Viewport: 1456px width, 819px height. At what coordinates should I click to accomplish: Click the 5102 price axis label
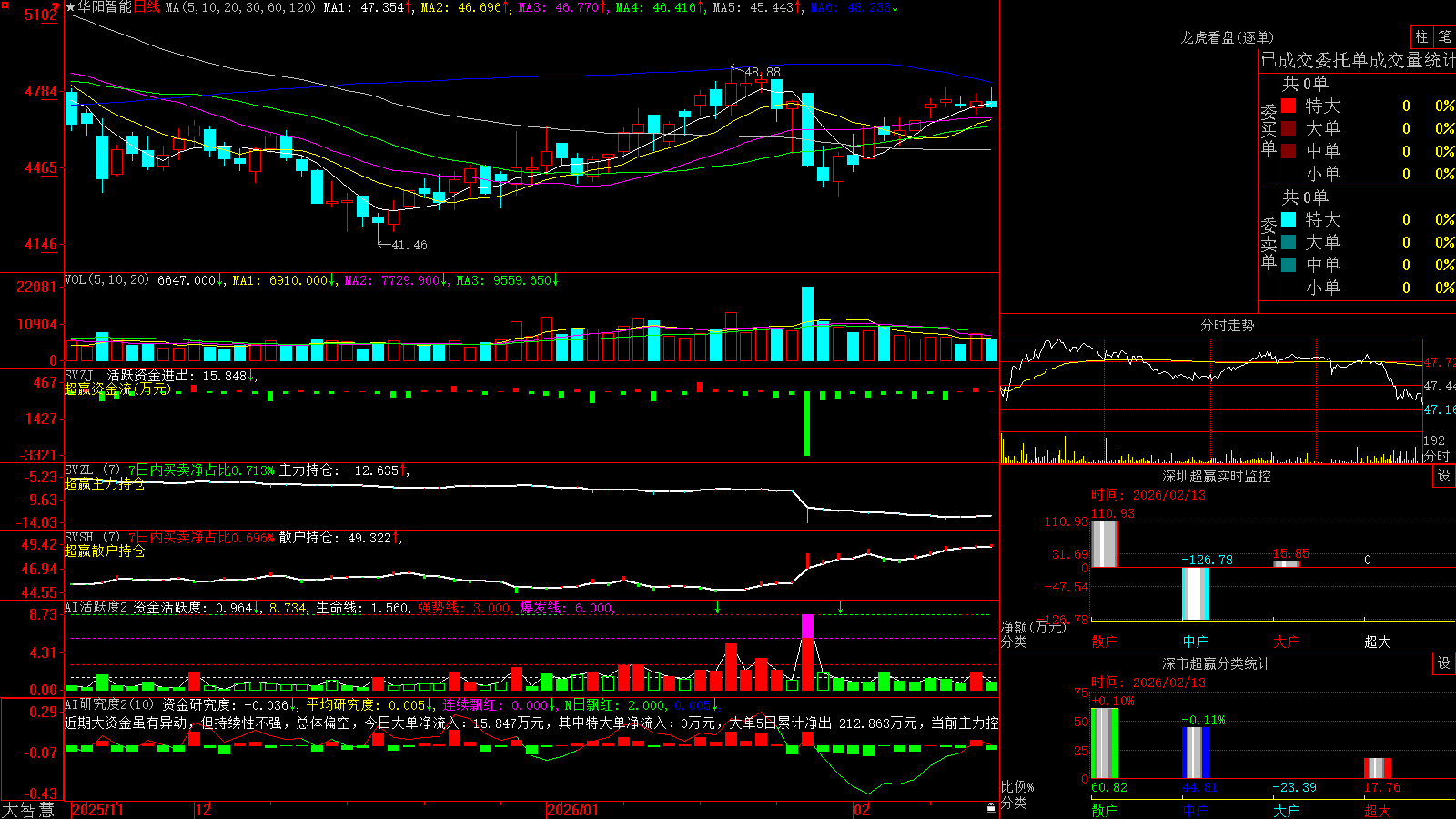click(x=41, y=15)
